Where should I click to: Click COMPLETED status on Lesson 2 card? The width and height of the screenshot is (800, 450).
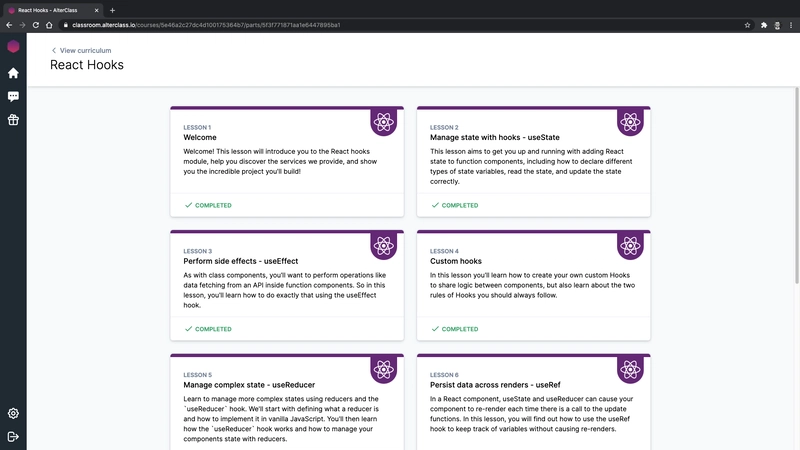[x=455, y=205]
